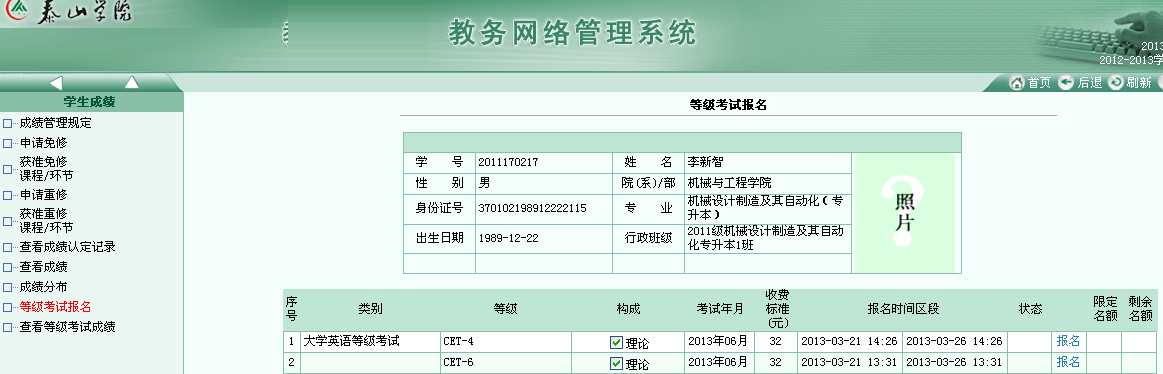Click the 教务网络管理系统 banner title

point(572,33)
